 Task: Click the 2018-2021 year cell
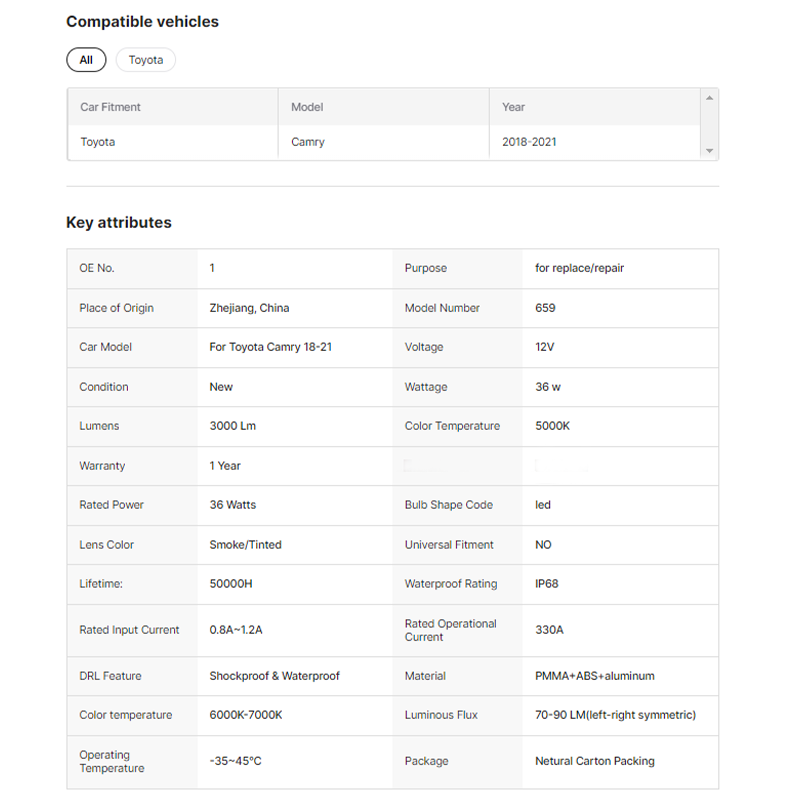click(529, 142)
